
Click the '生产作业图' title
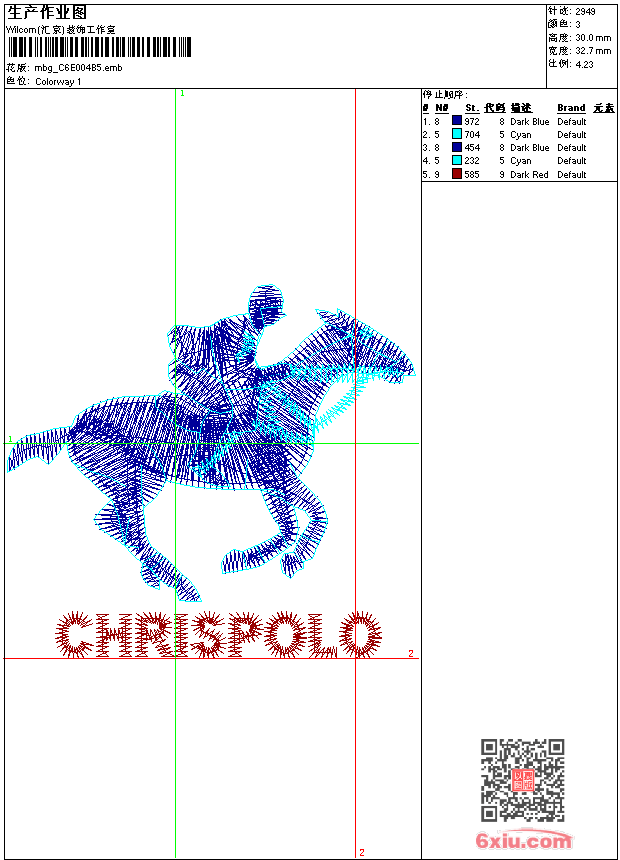point(47,13)
